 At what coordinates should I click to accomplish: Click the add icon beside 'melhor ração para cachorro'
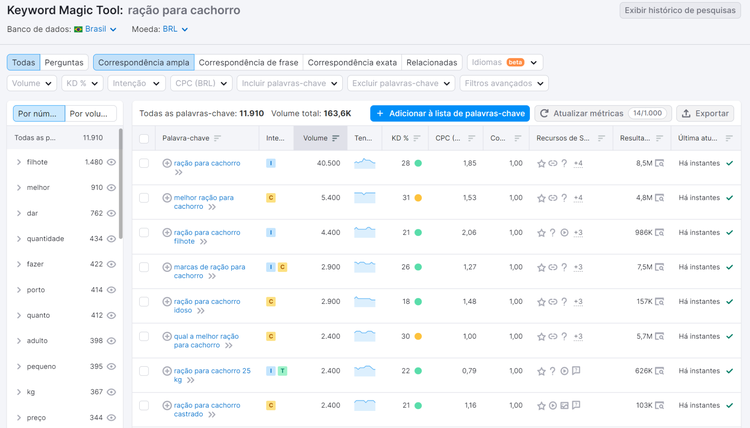(167, 198)
